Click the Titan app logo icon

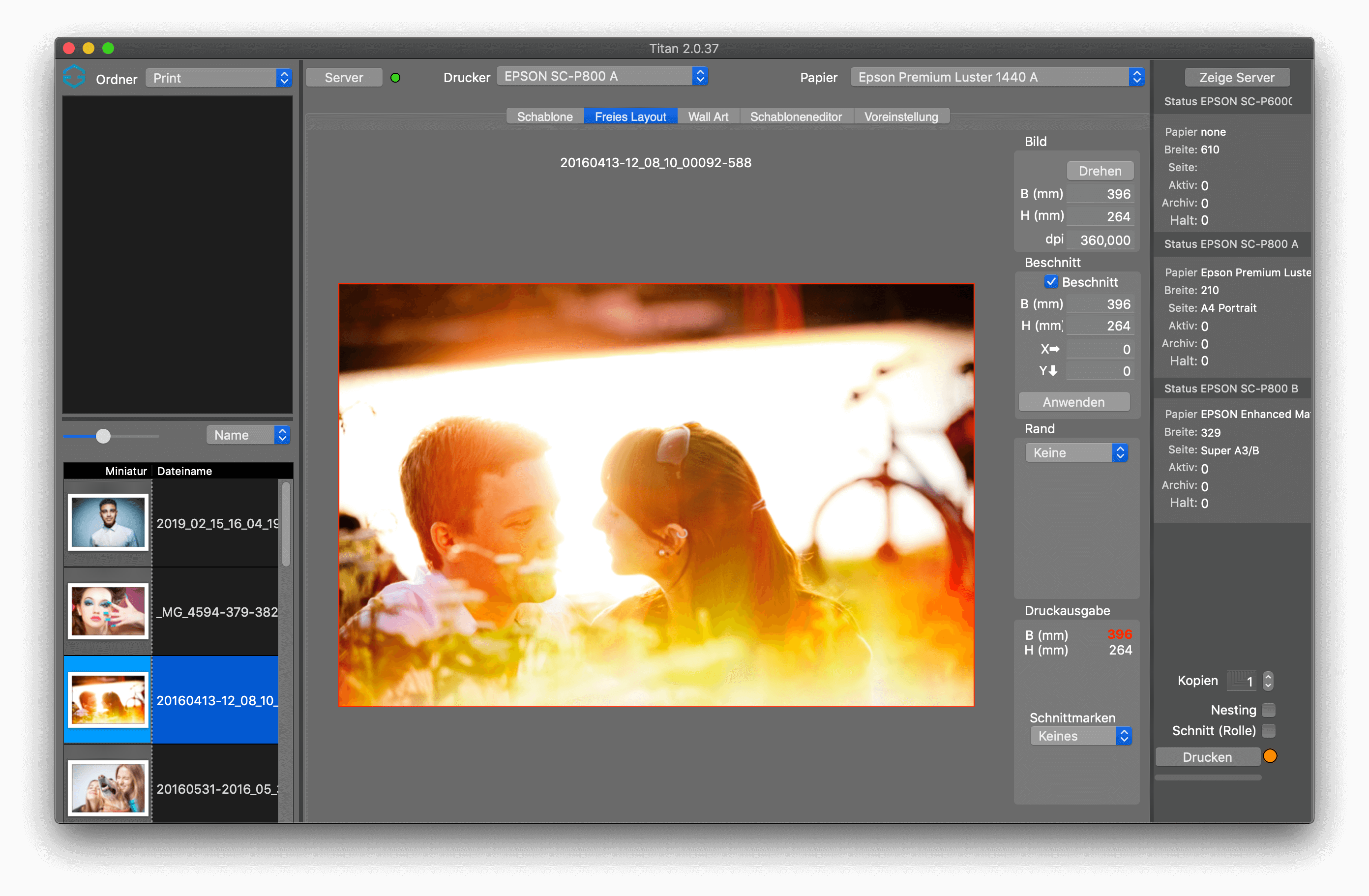coord(74,77)
